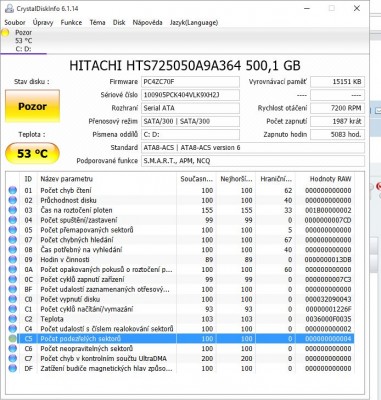
Task: Click blue status icon for attribute 03
Action: pos(13,210)
